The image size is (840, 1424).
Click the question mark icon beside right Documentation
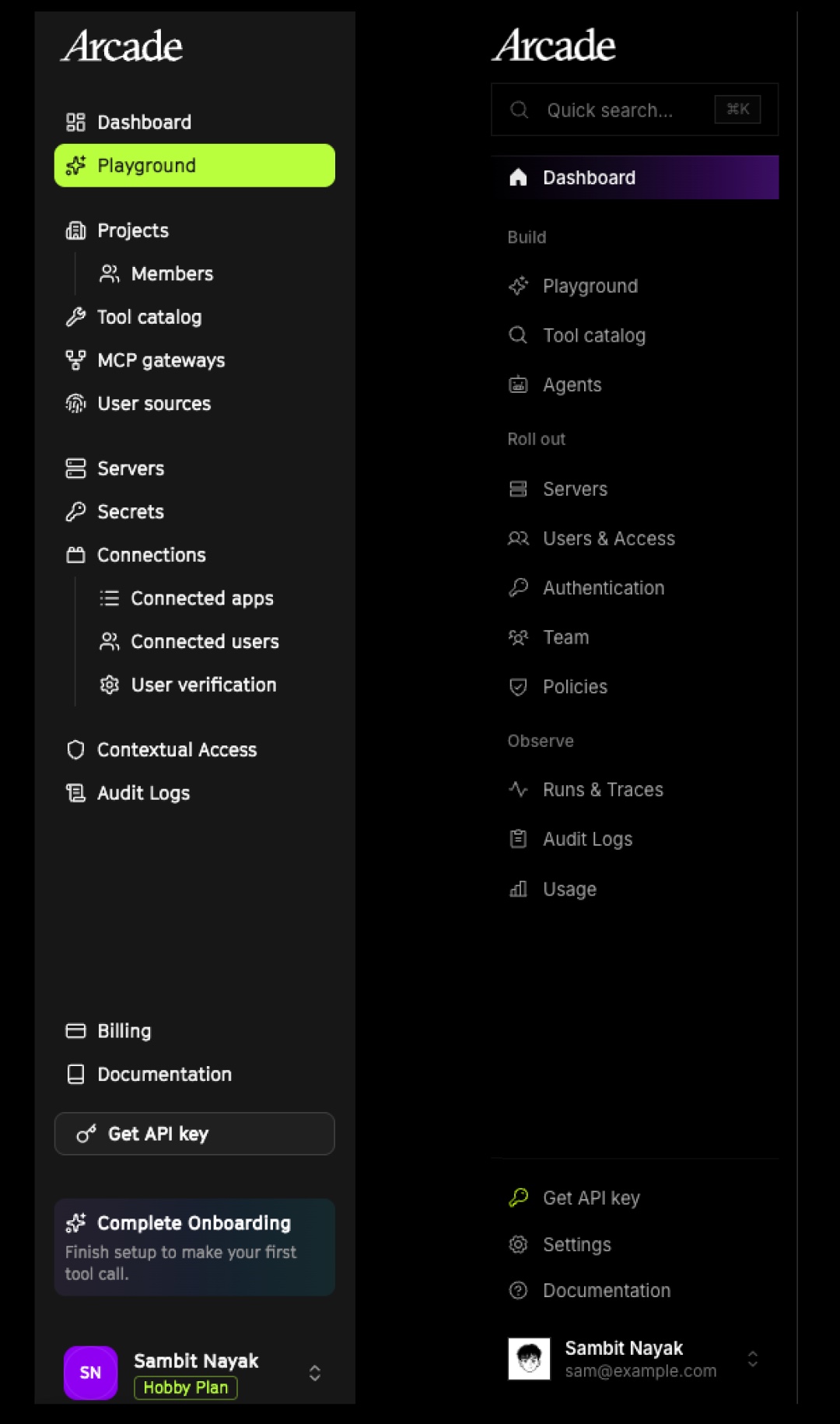click(518, 1290)
